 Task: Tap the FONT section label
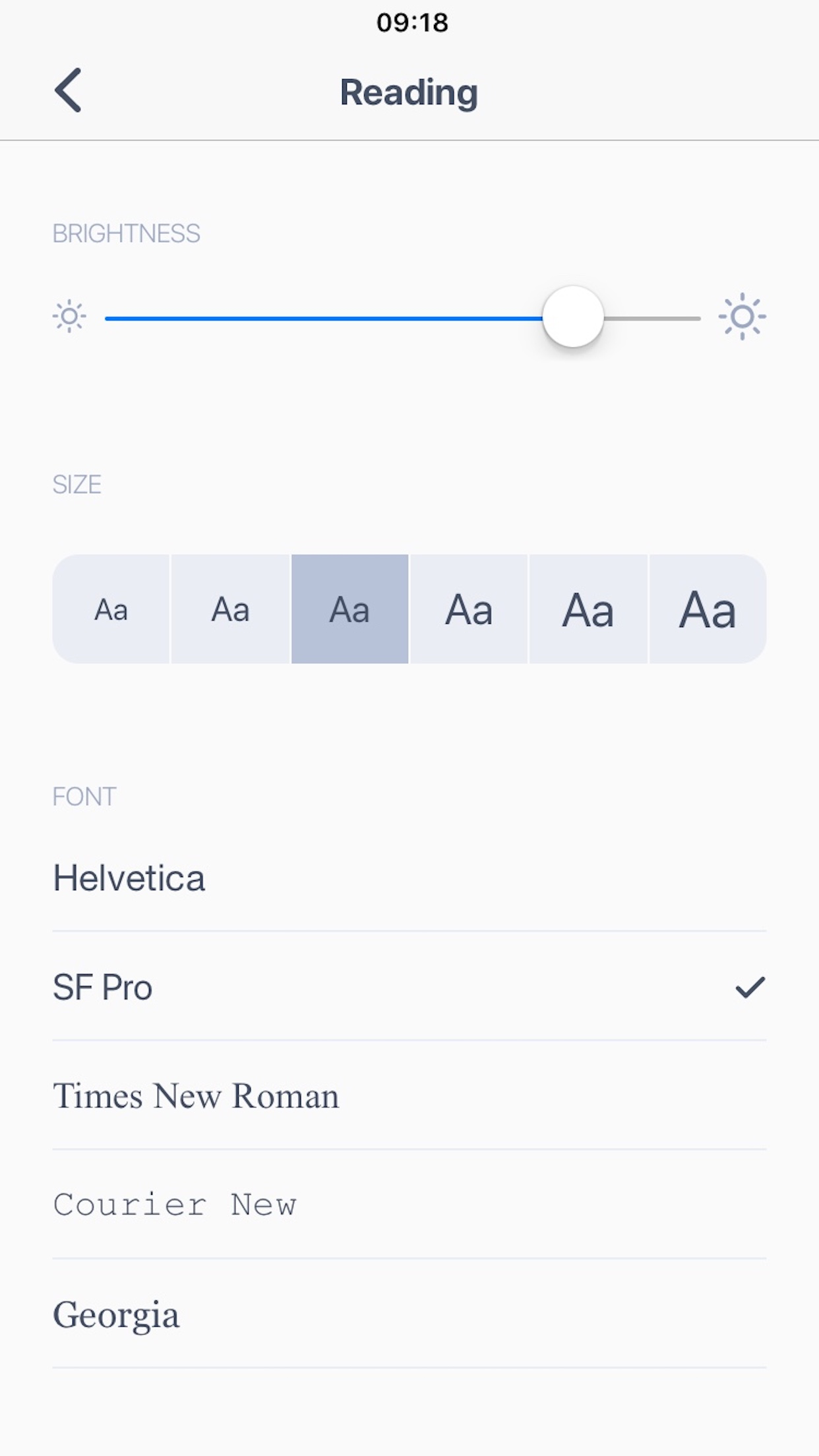point(84,797)
